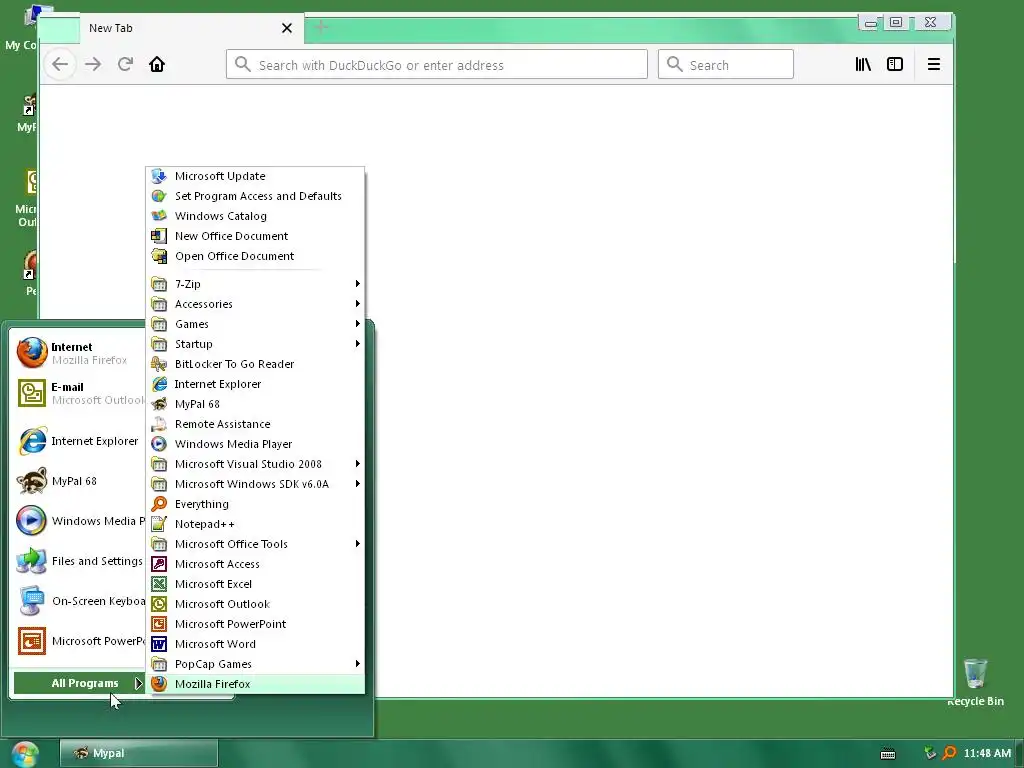Launch MyPal 68 from programs list

pyautogui.click(x=255, y=404)
